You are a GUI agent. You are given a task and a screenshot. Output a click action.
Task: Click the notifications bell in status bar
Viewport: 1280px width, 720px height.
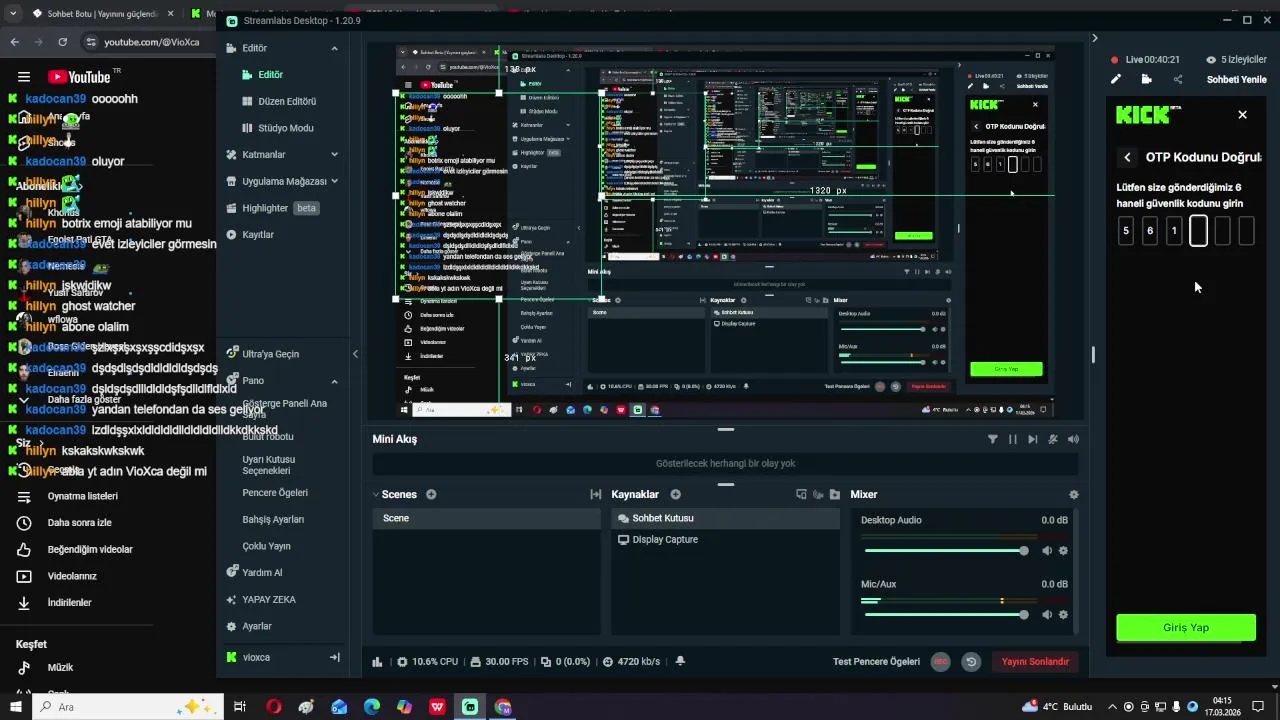click(680, 661)
